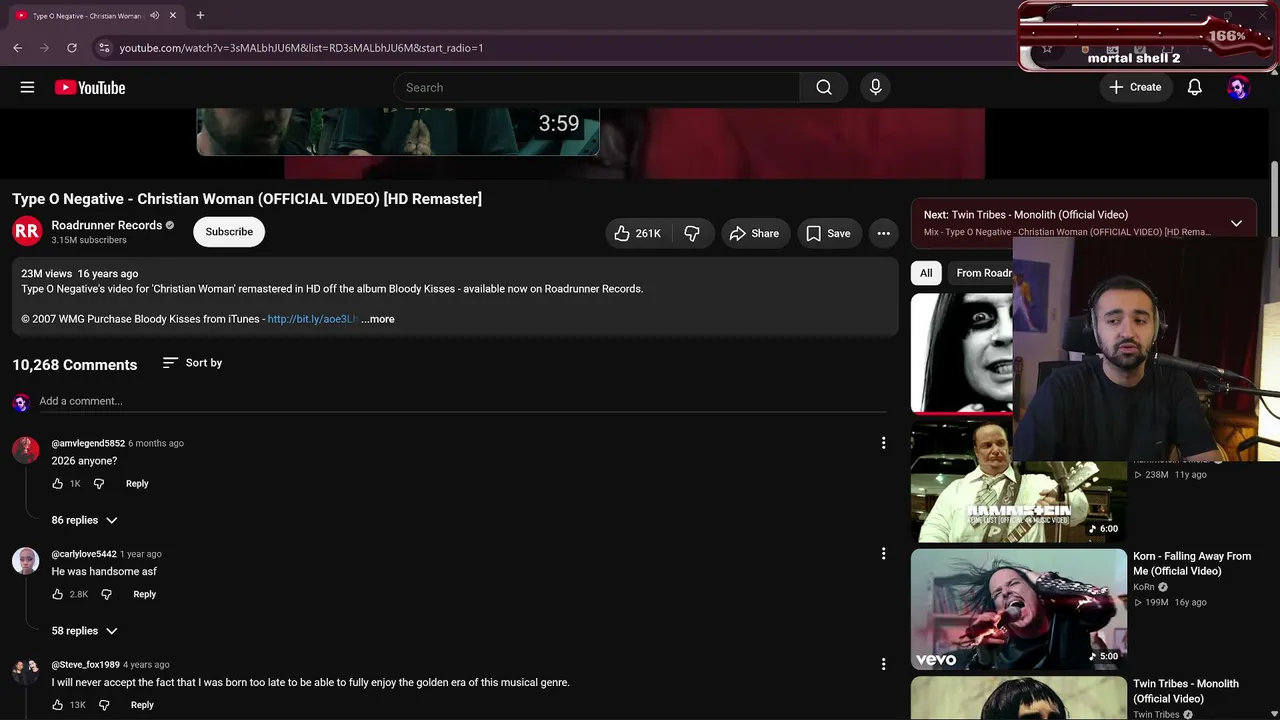Open "Korn - Falling Away From Me" title

1192,563
